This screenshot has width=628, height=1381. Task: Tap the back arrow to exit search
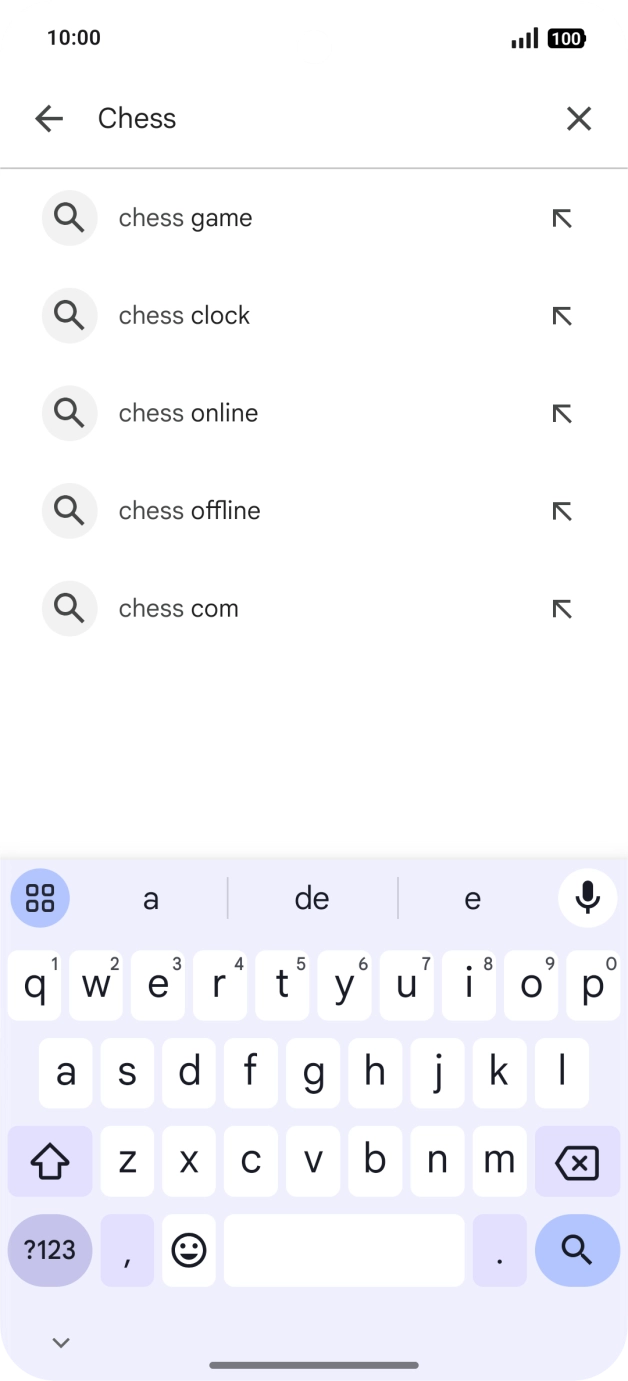point(49,118)
